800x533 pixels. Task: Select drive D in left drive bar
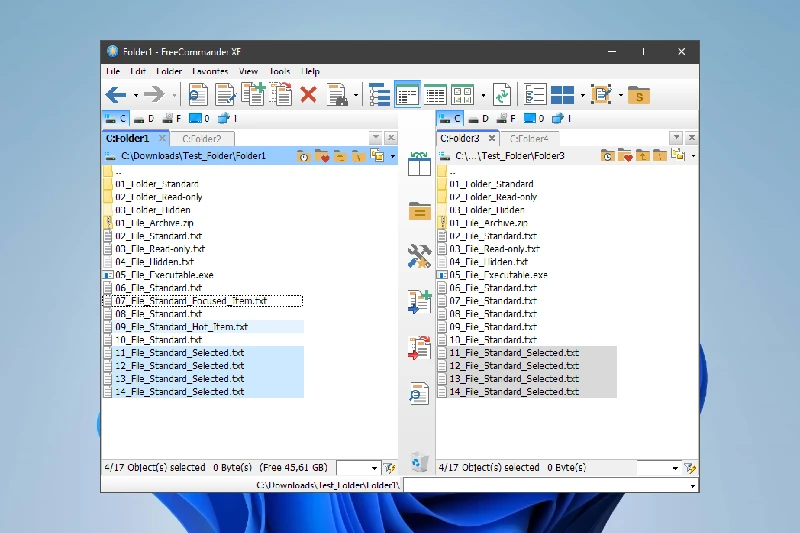(143, 119)
